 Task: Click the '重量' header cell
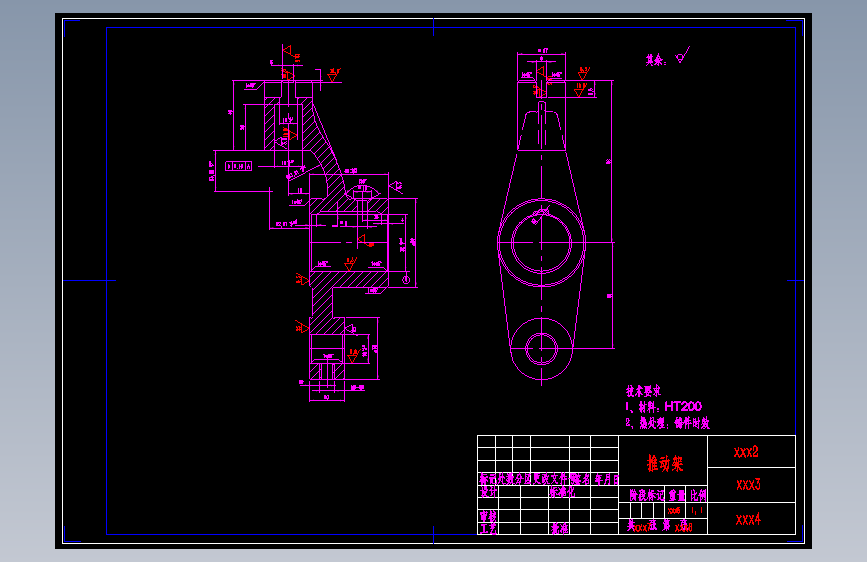[x=677, y=495]
